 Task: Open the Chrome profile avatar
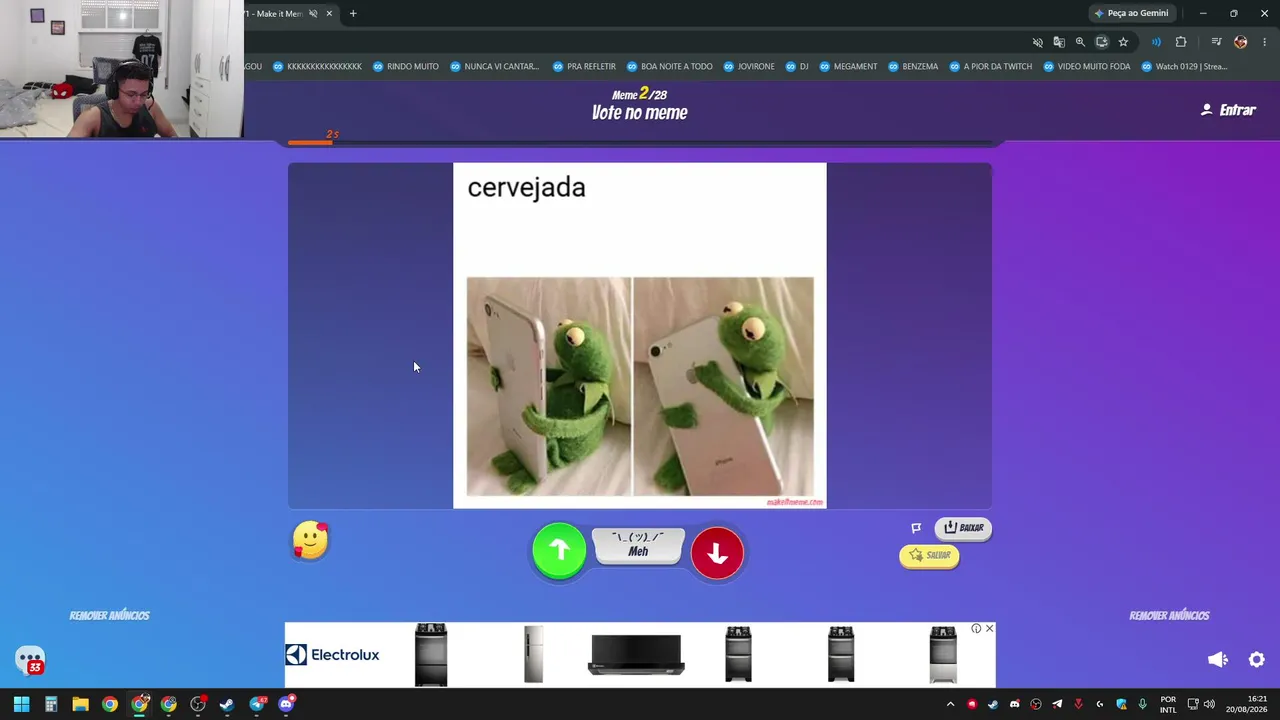point(1241,42)
